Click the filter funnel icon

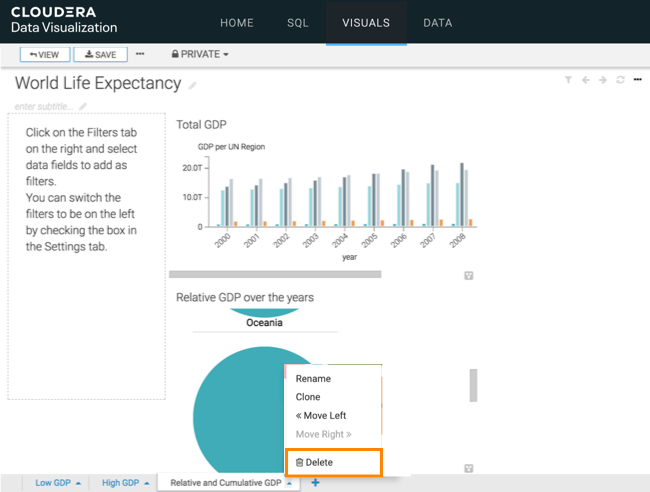[568, 80]
